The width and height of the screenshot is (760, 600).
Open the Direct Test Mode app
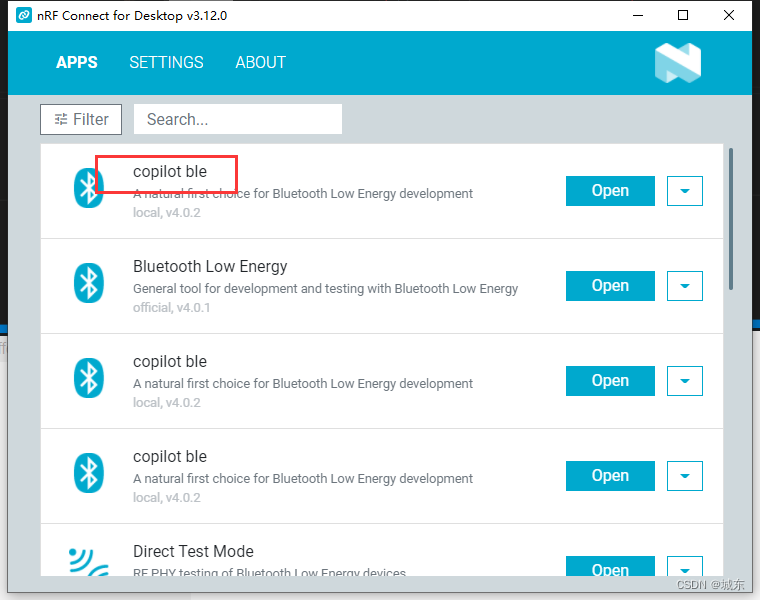pyautogui.click(x=610, y=566)
